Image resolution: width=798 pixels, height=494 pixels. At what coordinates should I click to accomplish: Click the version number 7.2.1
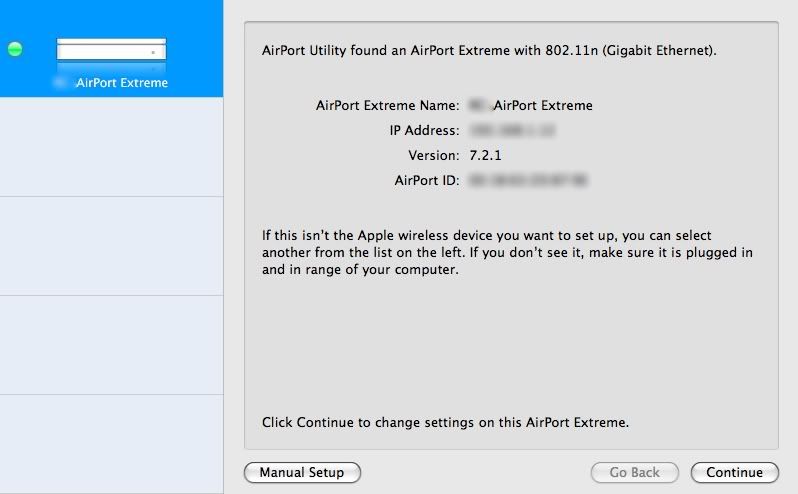485,155
